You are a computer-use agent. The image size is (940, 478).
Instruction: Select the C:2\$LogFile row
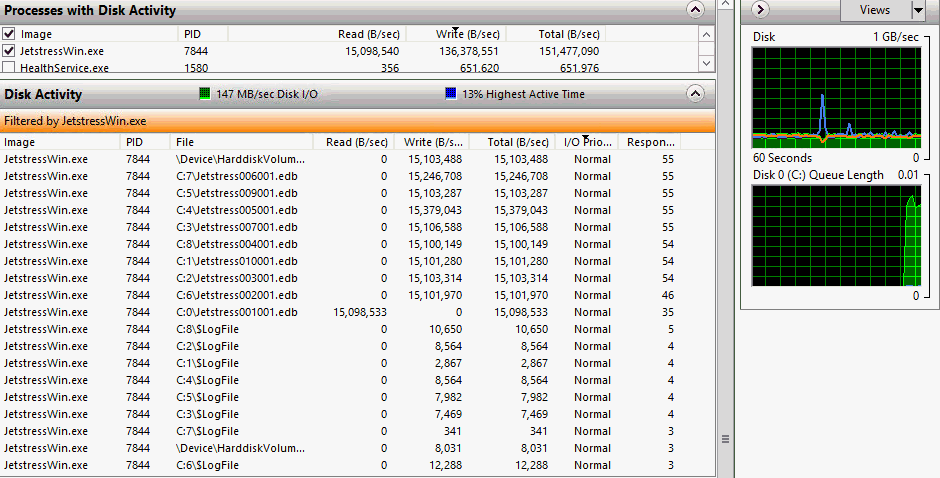pyautogui.click(x=358, y=346)
